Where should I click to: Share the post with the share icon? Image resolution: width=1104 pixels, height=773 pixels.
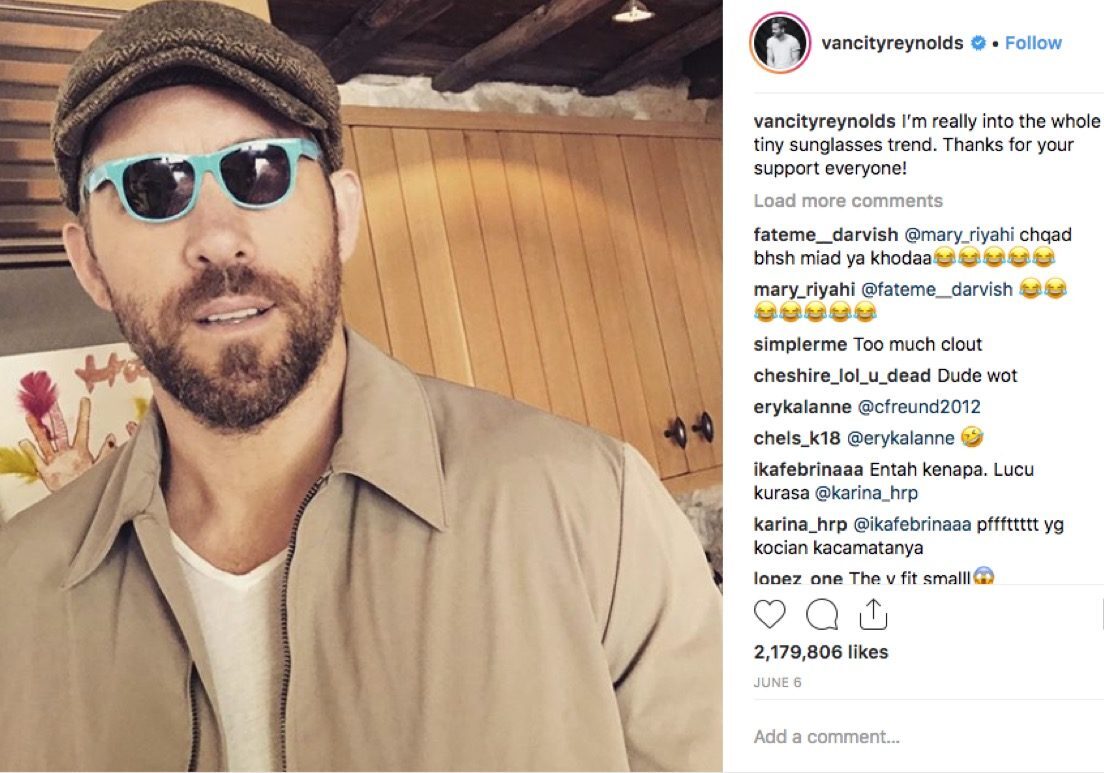(x=873, y=614)
